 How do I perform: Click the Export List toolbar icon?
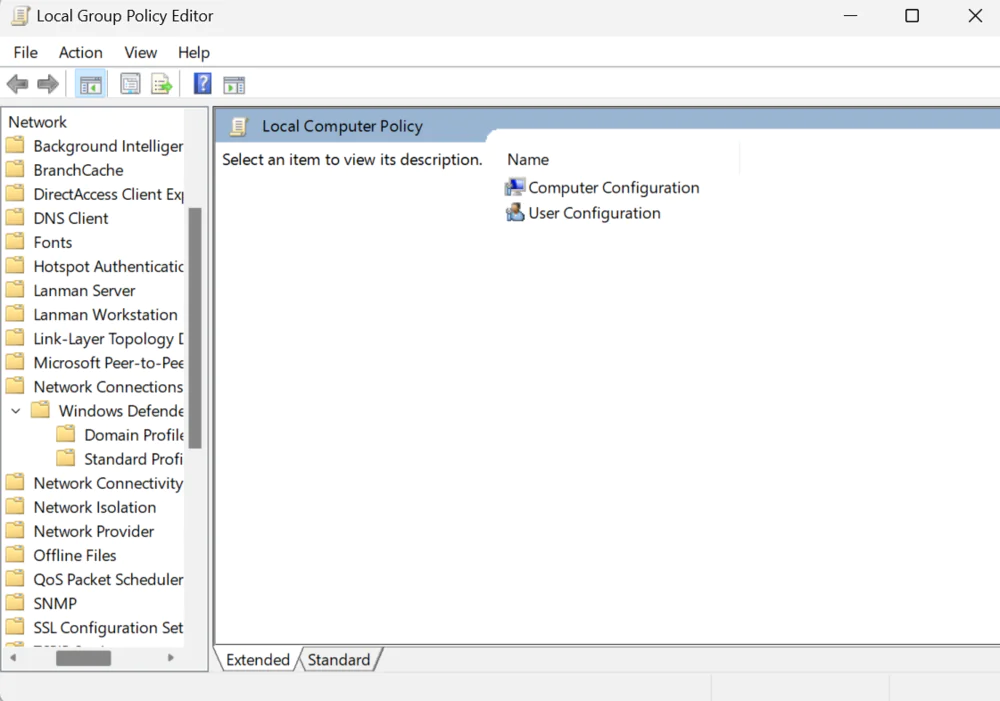(161, 84)
